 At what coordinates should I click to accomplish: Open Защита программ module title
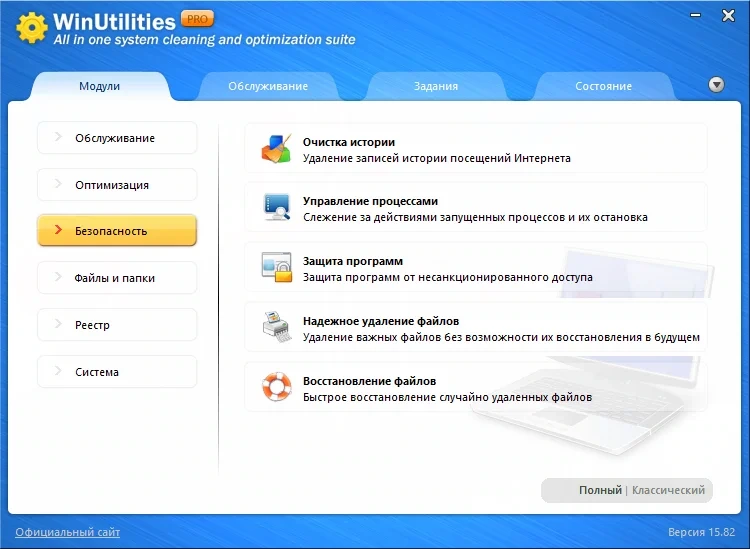[353, 261]
